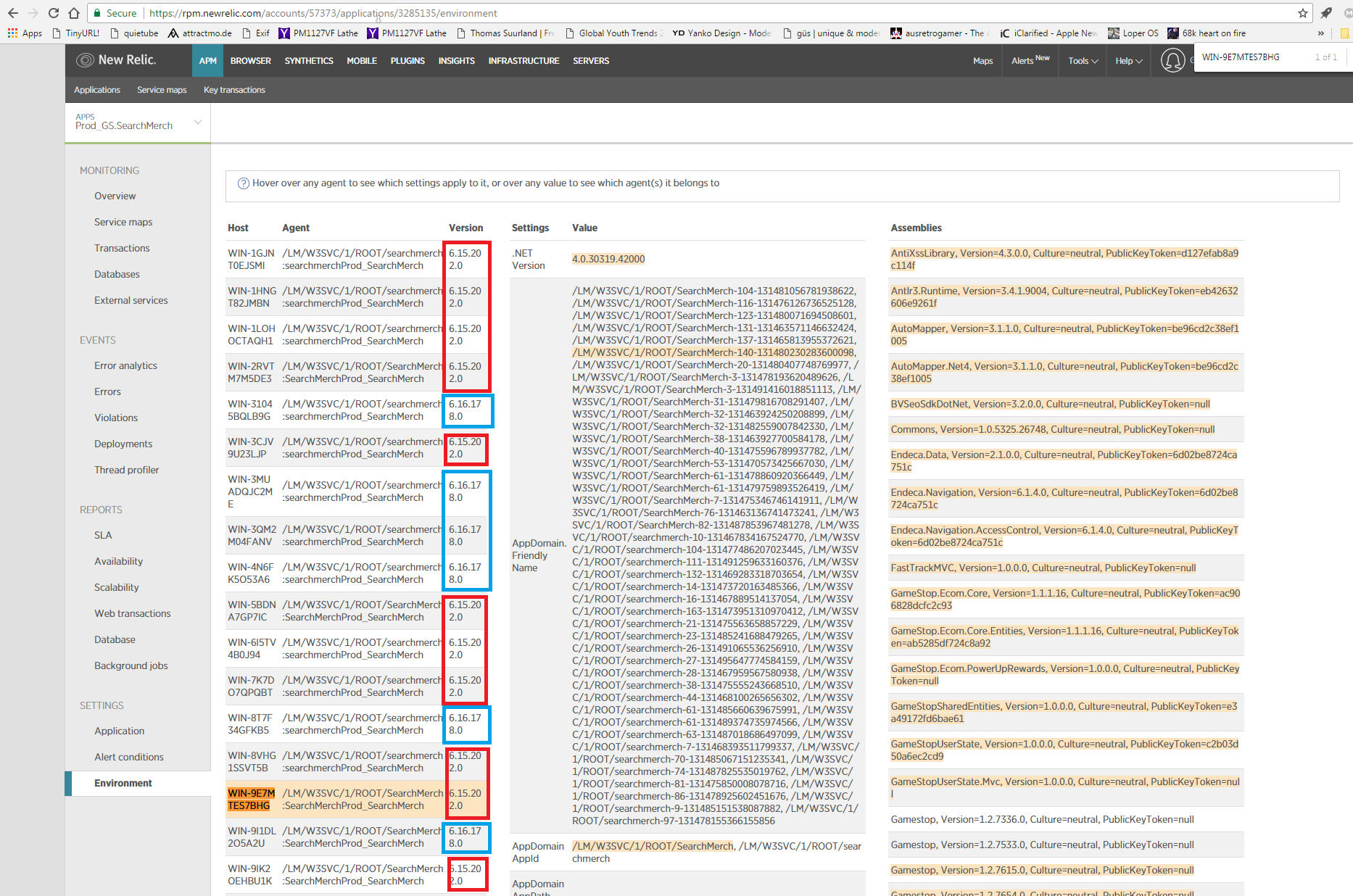Open the Apps grid bookmark

pyautogui.click(x=25, y=33)
